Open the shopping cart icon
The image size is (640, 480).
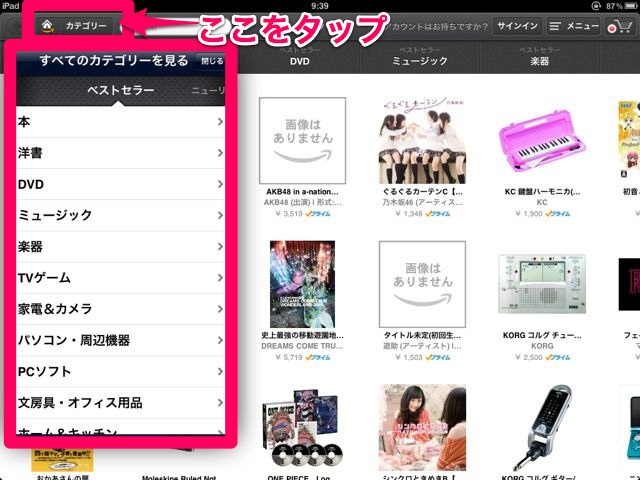[x=620, y=27]
